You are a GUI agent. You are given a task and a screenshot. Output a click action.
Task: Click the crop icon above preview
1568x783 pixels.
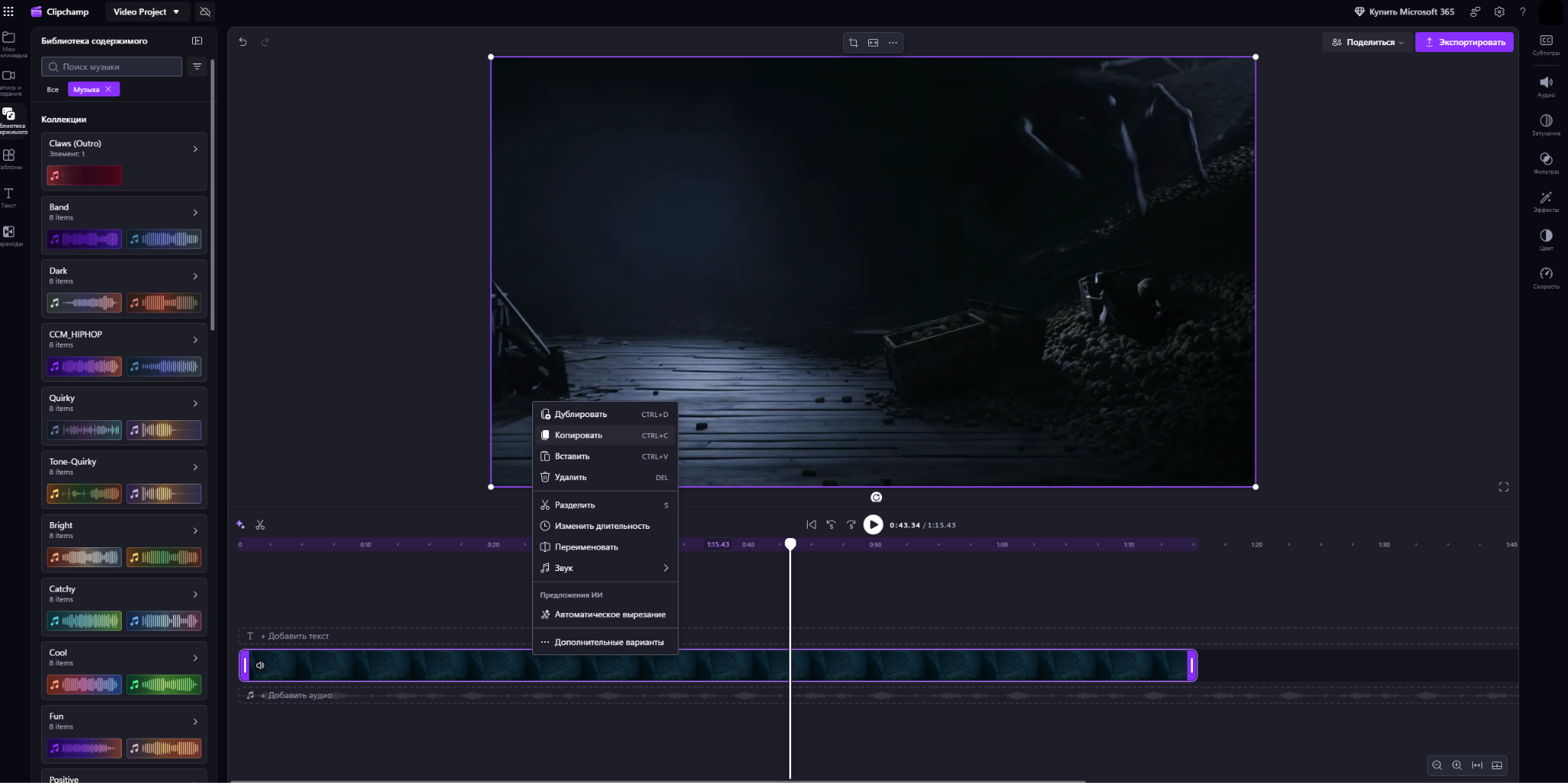point(853,43)
